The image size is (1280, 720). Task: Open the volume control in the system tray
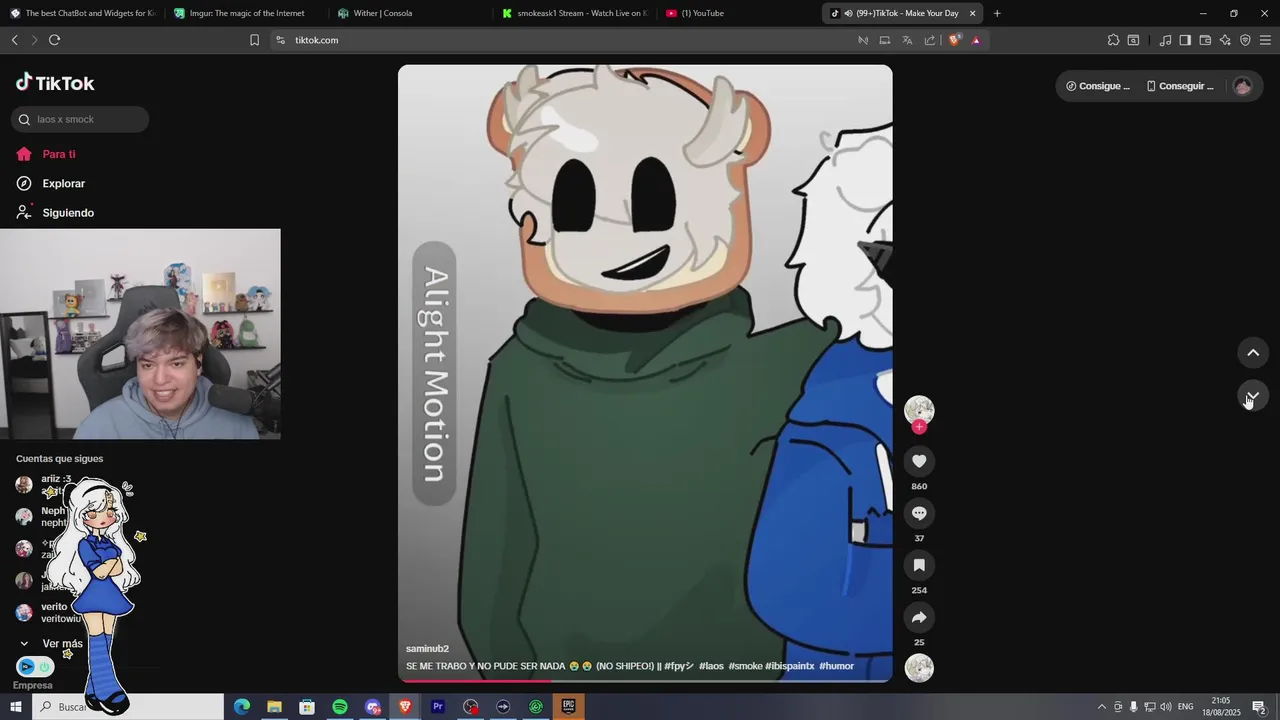pos(1166,707)
